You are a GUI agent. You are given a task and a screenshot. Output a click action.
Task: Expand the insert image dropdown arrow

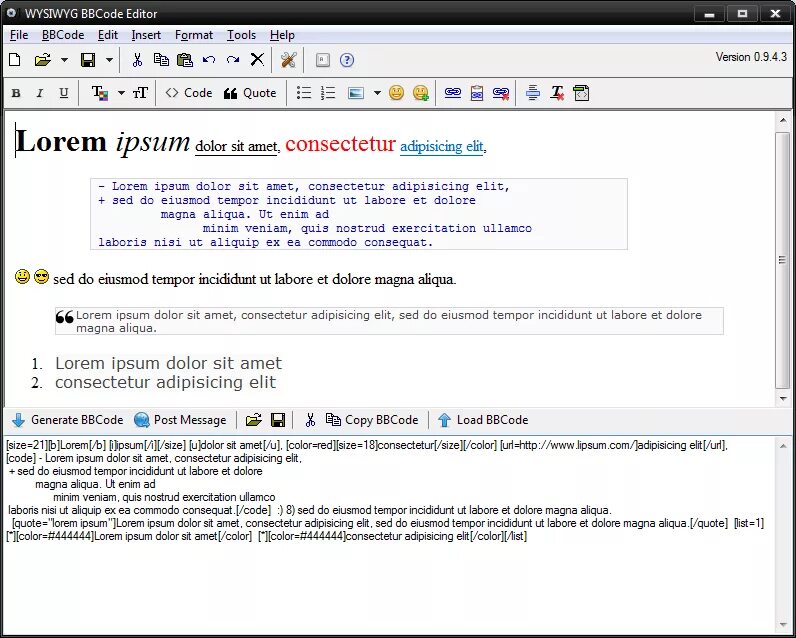coord(377,93)
